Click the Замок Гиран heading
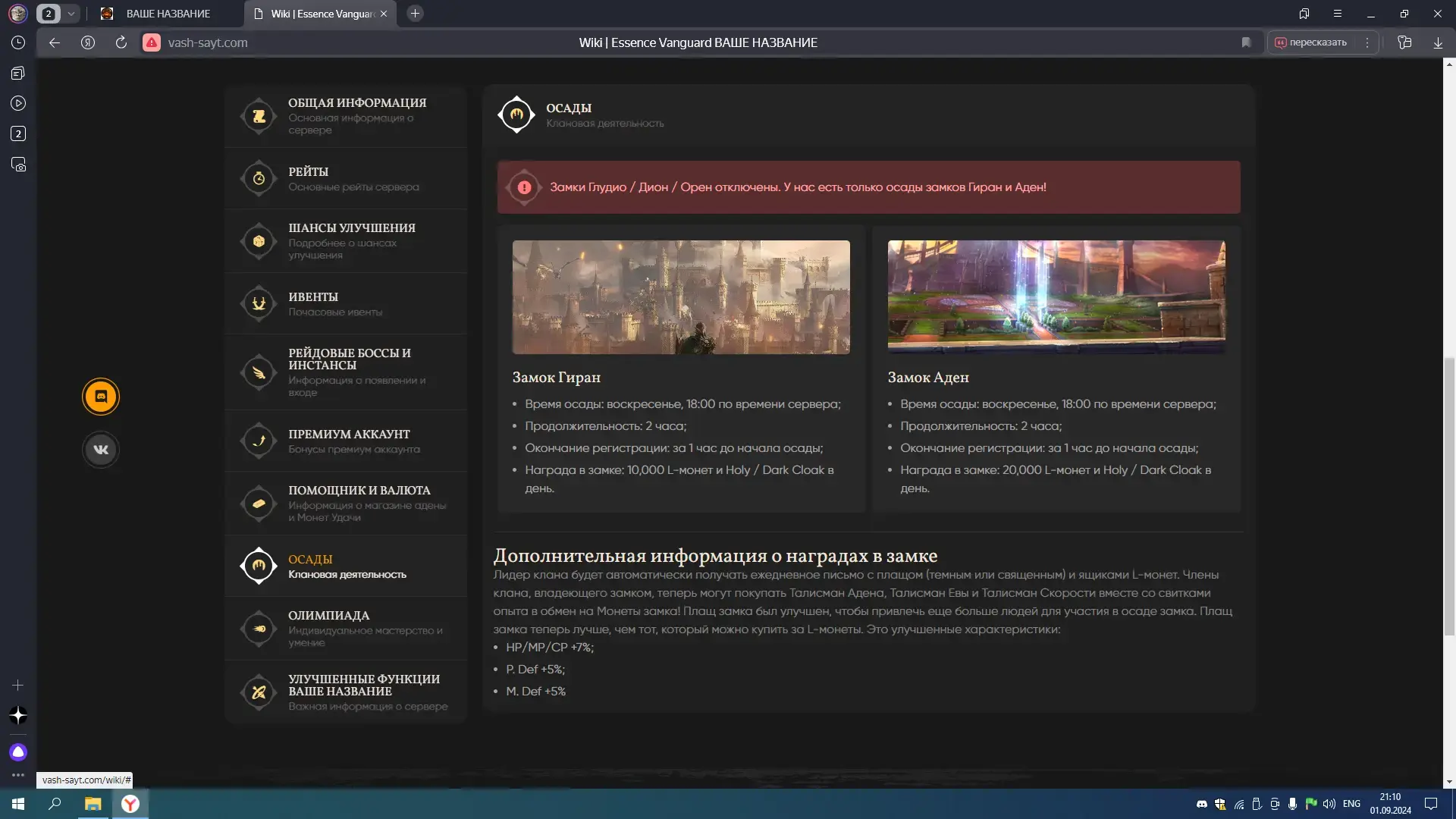Screen dimensions: 1456x819 [556, 377]
